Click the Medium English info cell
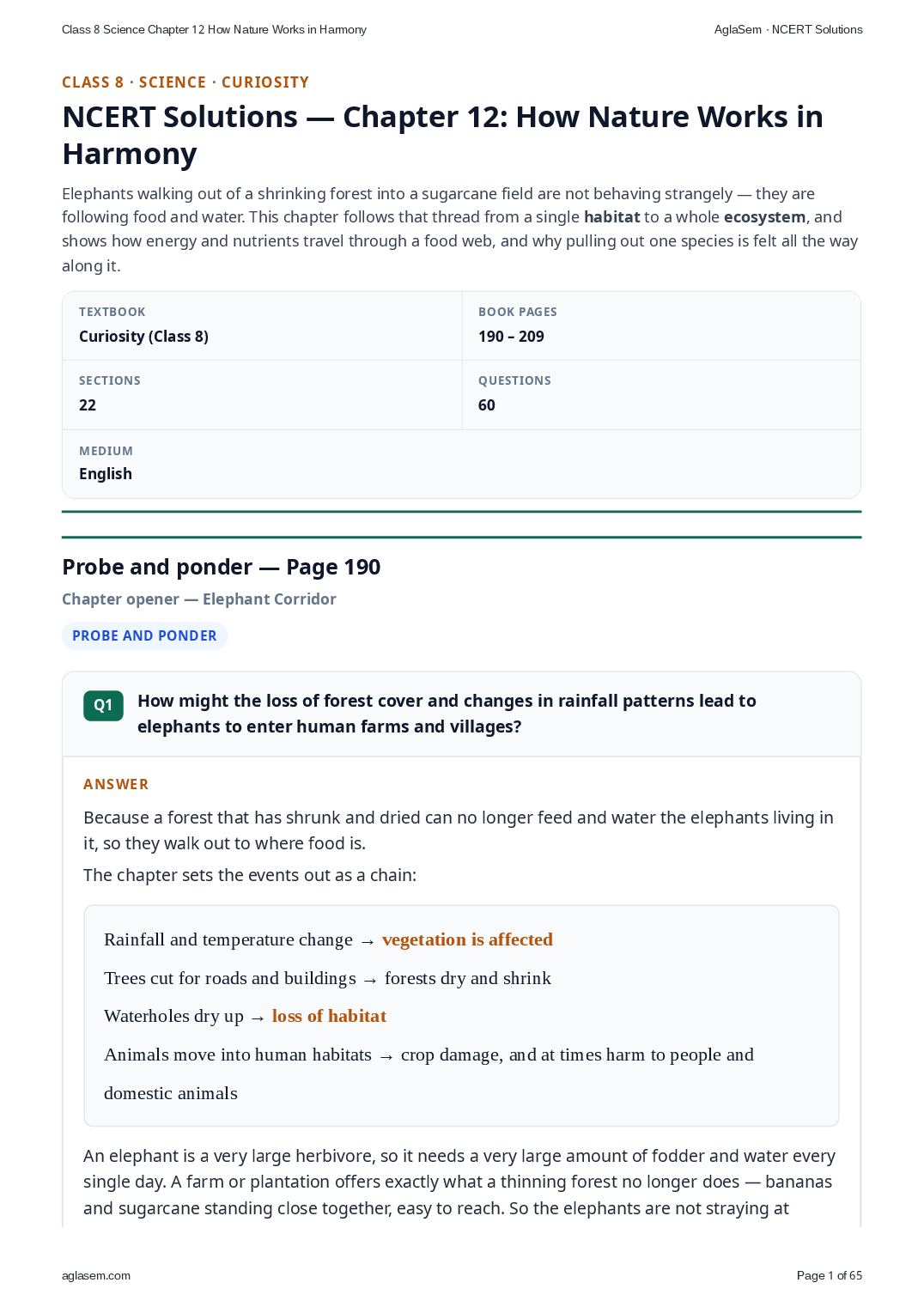 pos(461,464)
